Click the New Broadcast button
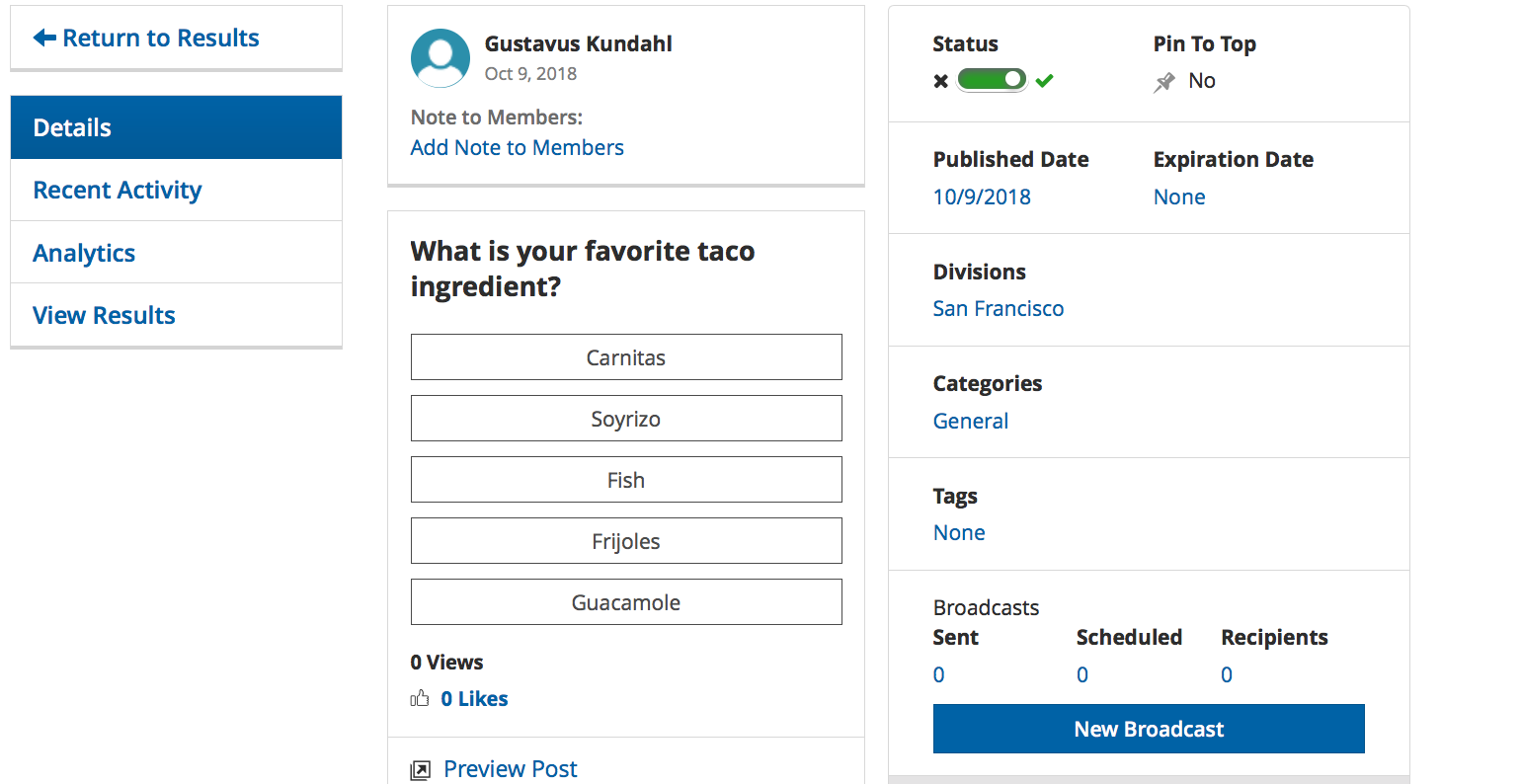This screenshot has width=1521, height=784. pos(1149,729)
